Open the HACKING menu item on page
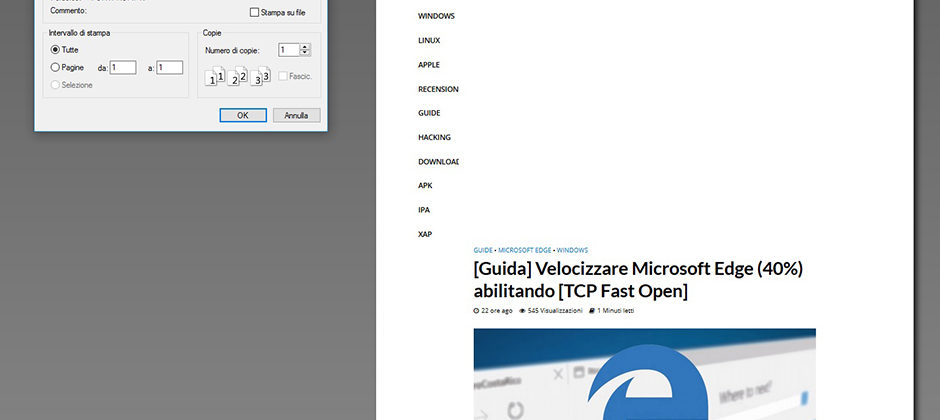The width and height of the screenshot is (940, 420). pos(434,137)
